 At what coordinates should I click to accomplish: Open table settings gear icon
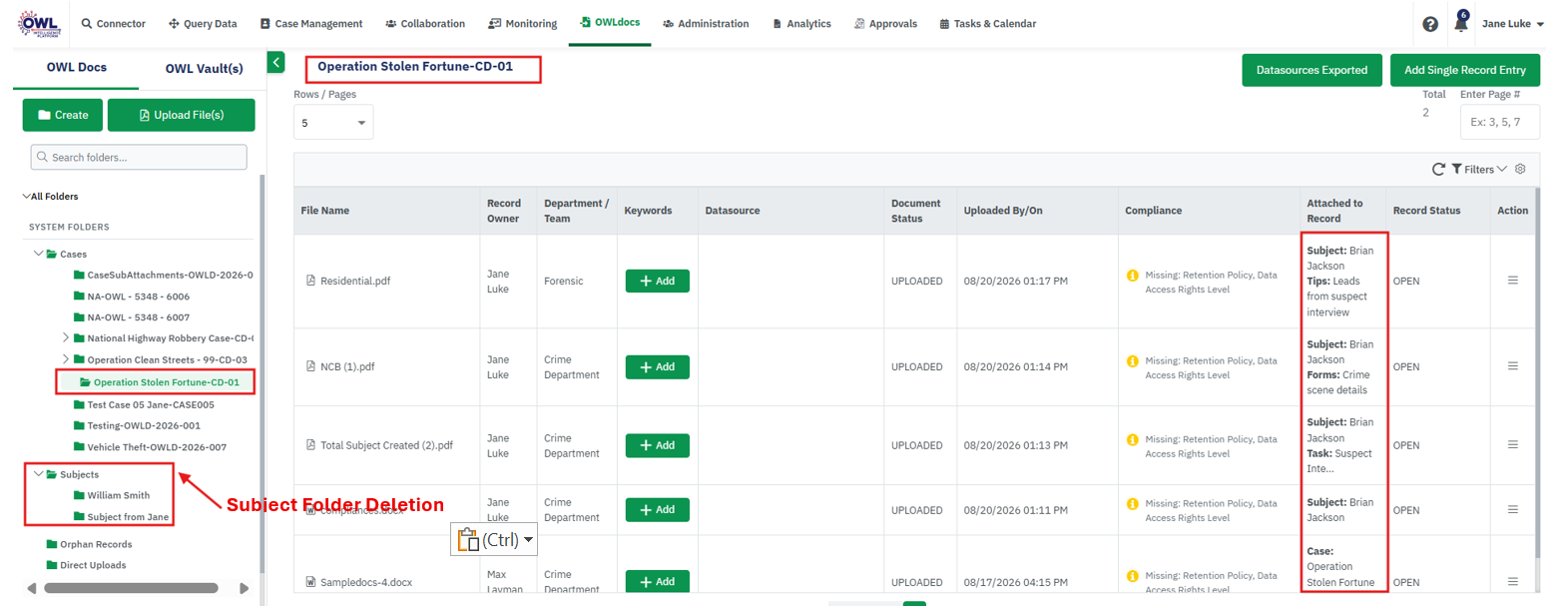click(1520, 169)
